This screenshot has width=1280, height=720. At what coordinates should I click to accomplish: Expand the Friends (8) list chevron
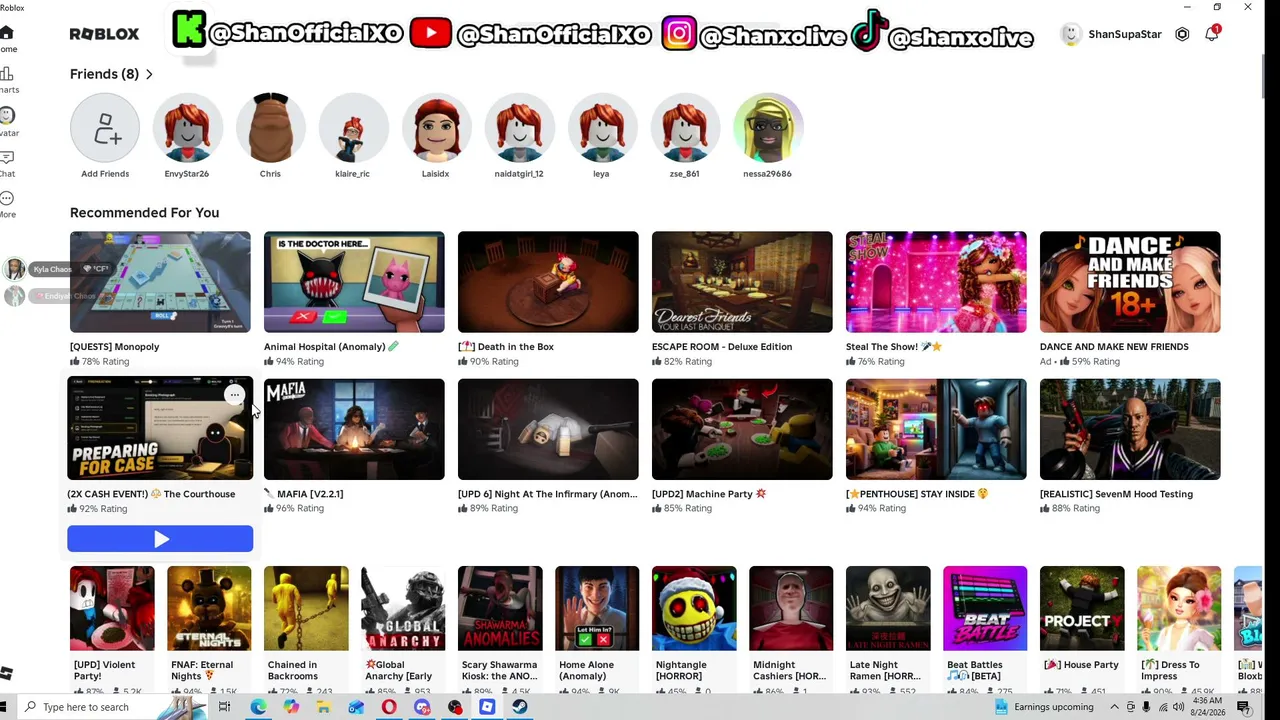click(149, 74)
